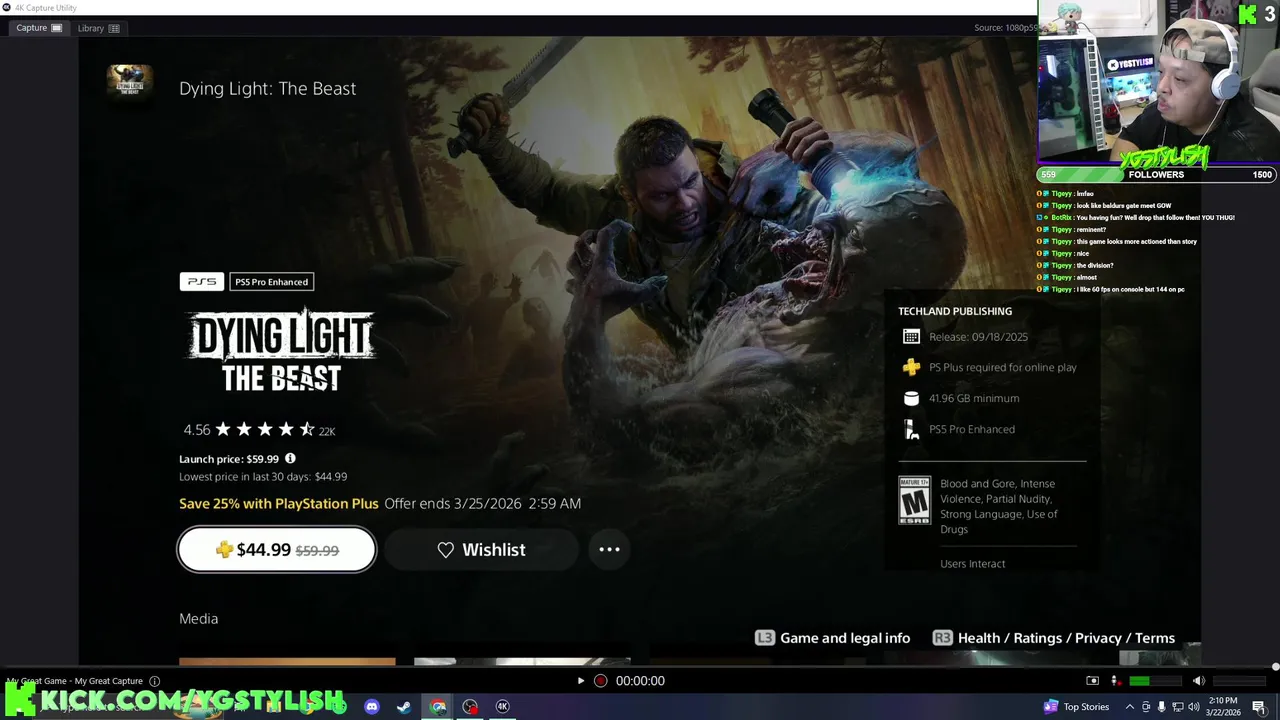Start recording with the red record button

click(x=600, y=681)
